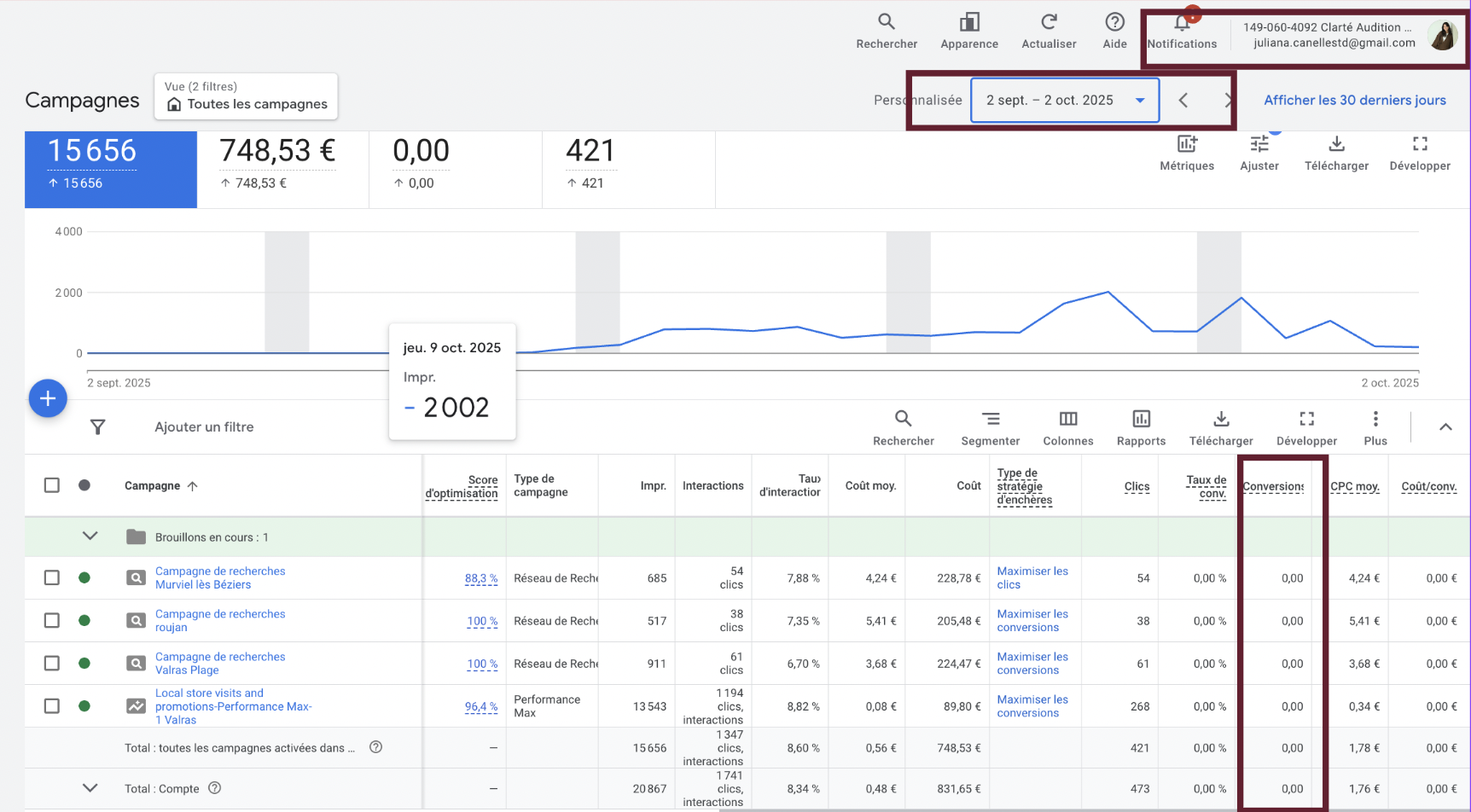Open the Plus three-dot menu
This screenshot has width=1471, height=812.
pos(1375,418)
